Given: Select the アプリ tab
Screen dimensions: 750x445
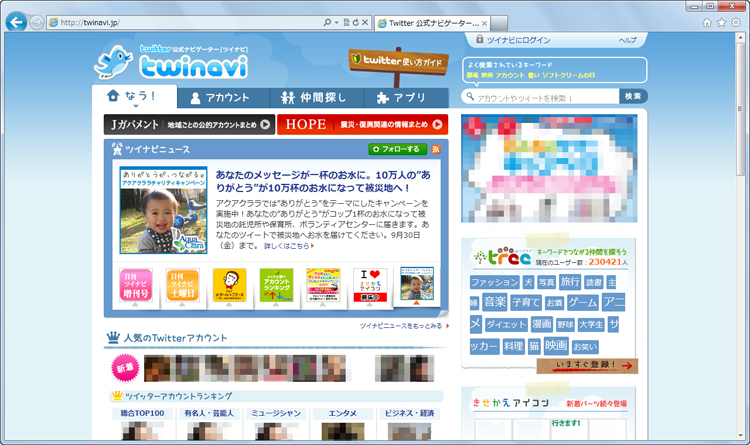Looking at the screenshot, I should coord(406,98).
